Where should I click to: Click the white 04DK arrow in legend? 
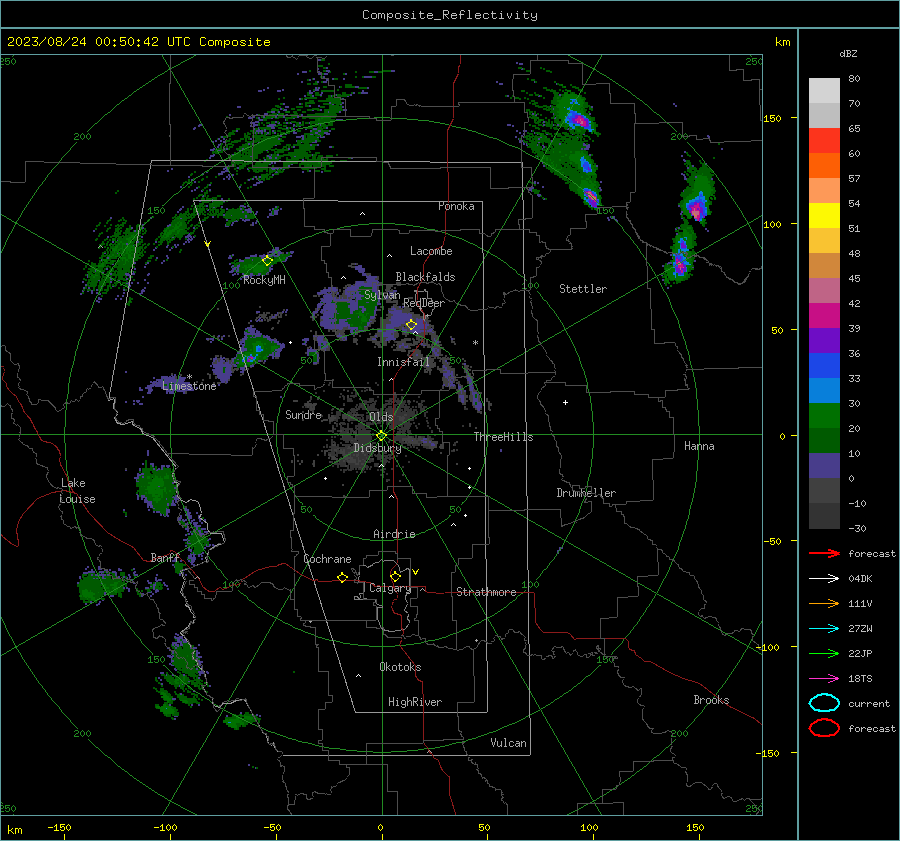point(824,578)
